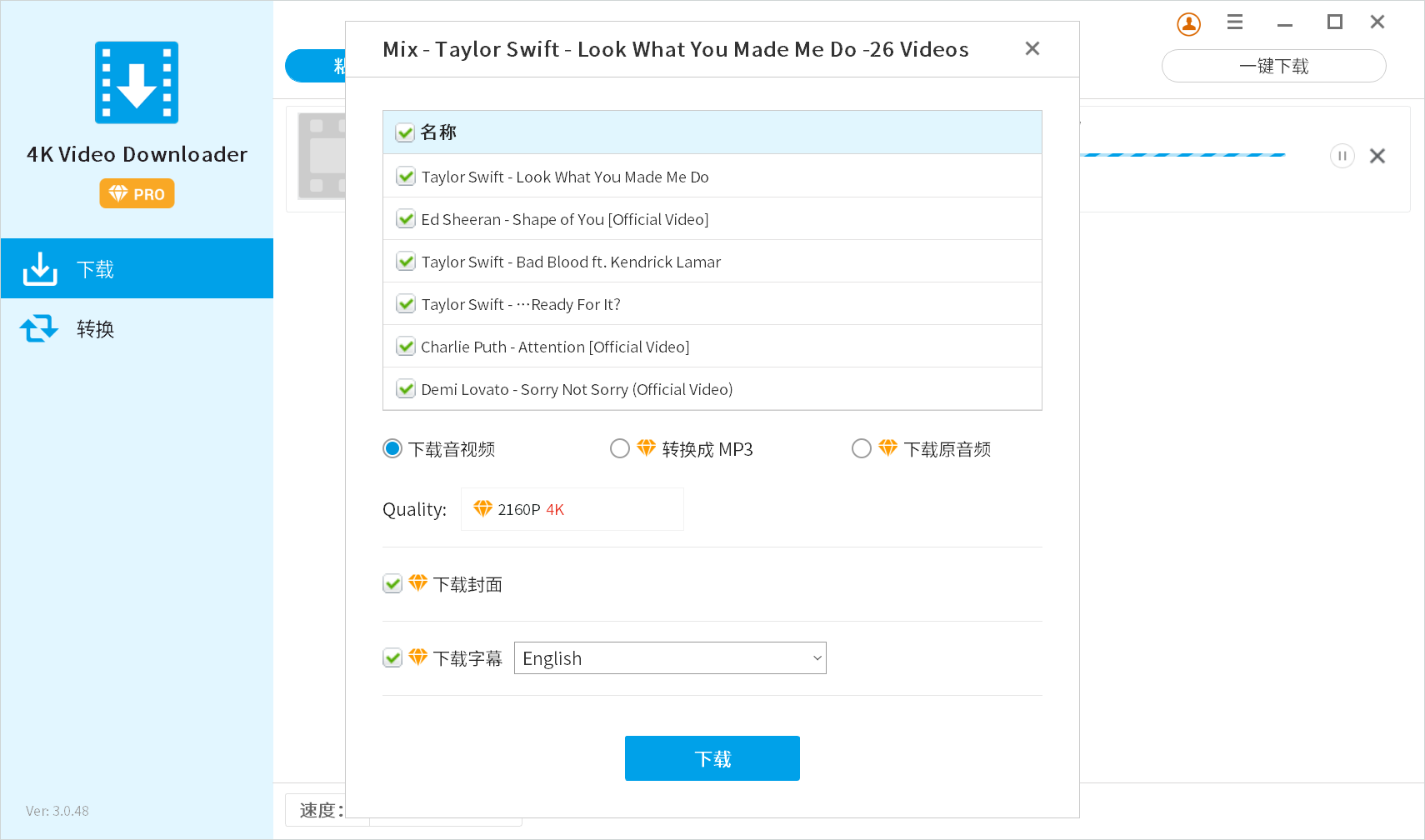
Task: Open the Quality 2160P 4K dropdown
Action: coord(572,509)
